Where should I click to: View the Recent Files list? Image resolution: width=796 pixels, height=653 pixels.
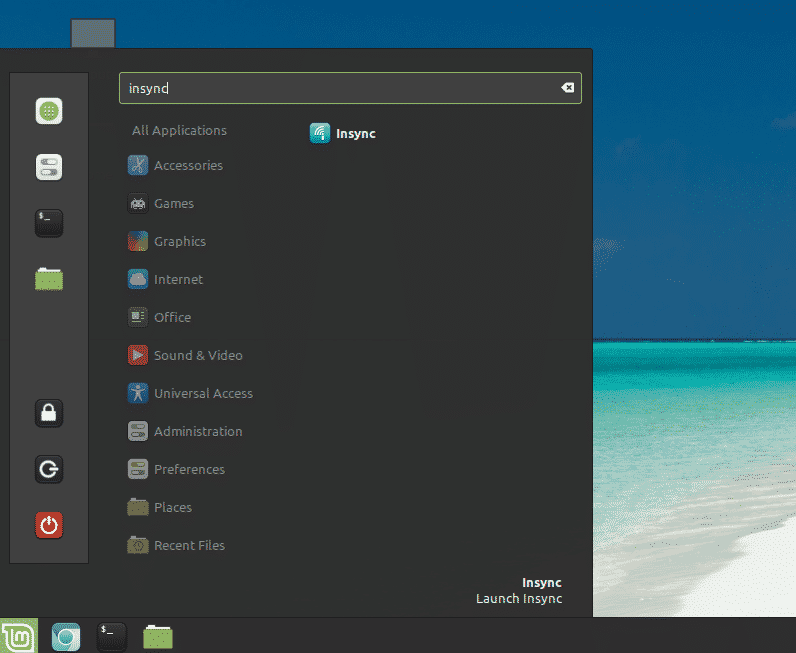188,546
